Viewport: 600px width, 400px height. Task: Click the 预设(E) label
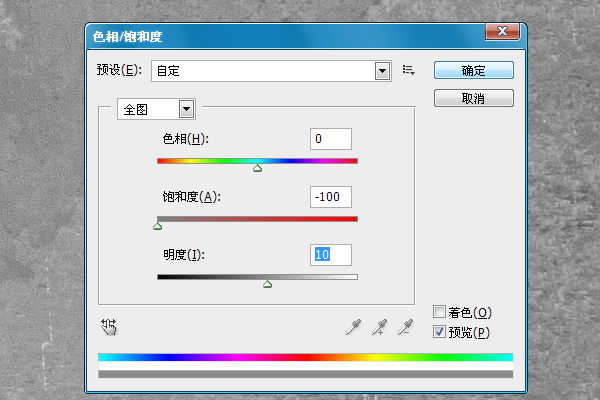(119, 70)
